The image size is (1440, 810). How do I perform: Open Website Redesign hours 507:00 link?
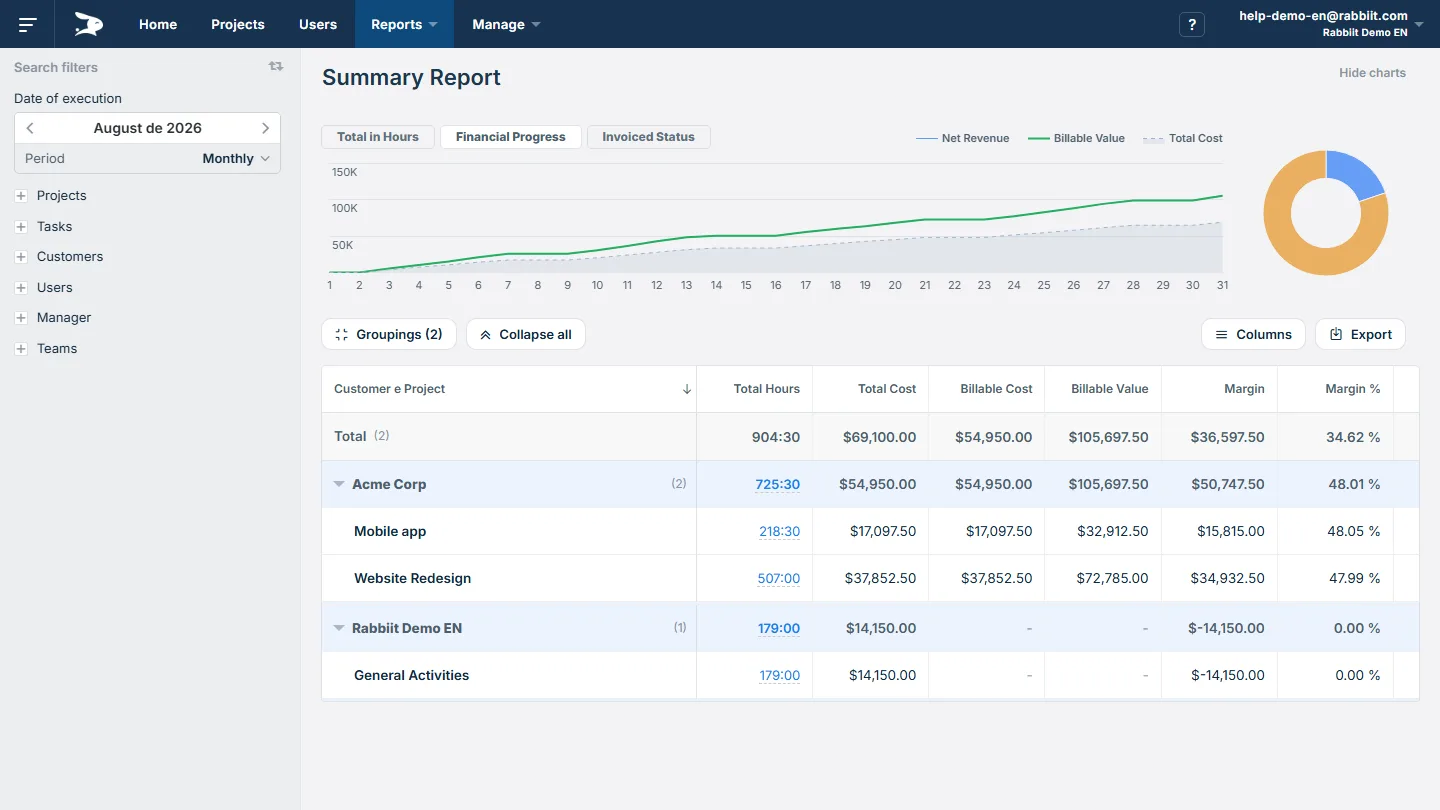779,578
